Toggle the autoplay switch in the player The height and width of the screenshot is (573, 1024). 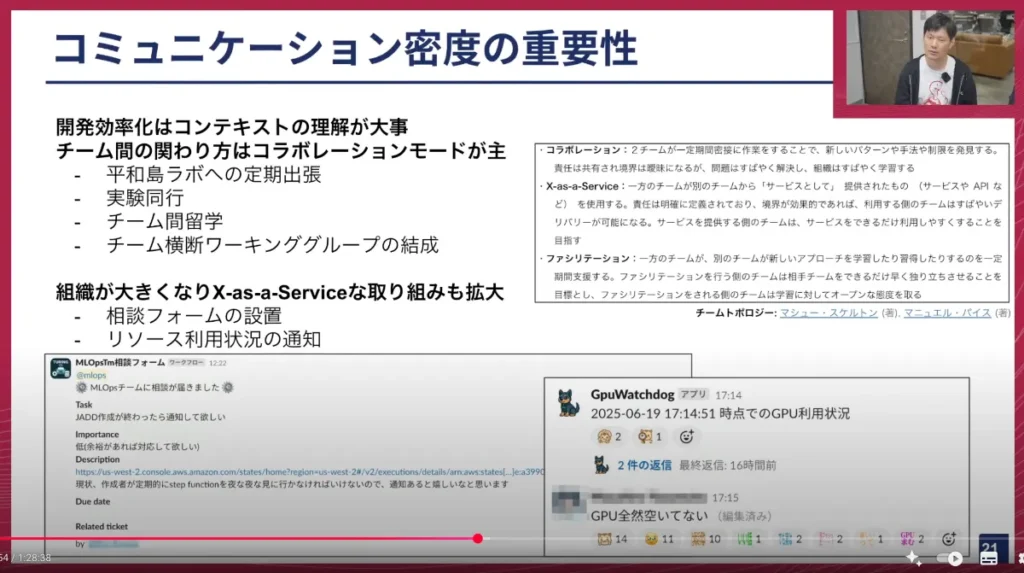coord(952,558)
